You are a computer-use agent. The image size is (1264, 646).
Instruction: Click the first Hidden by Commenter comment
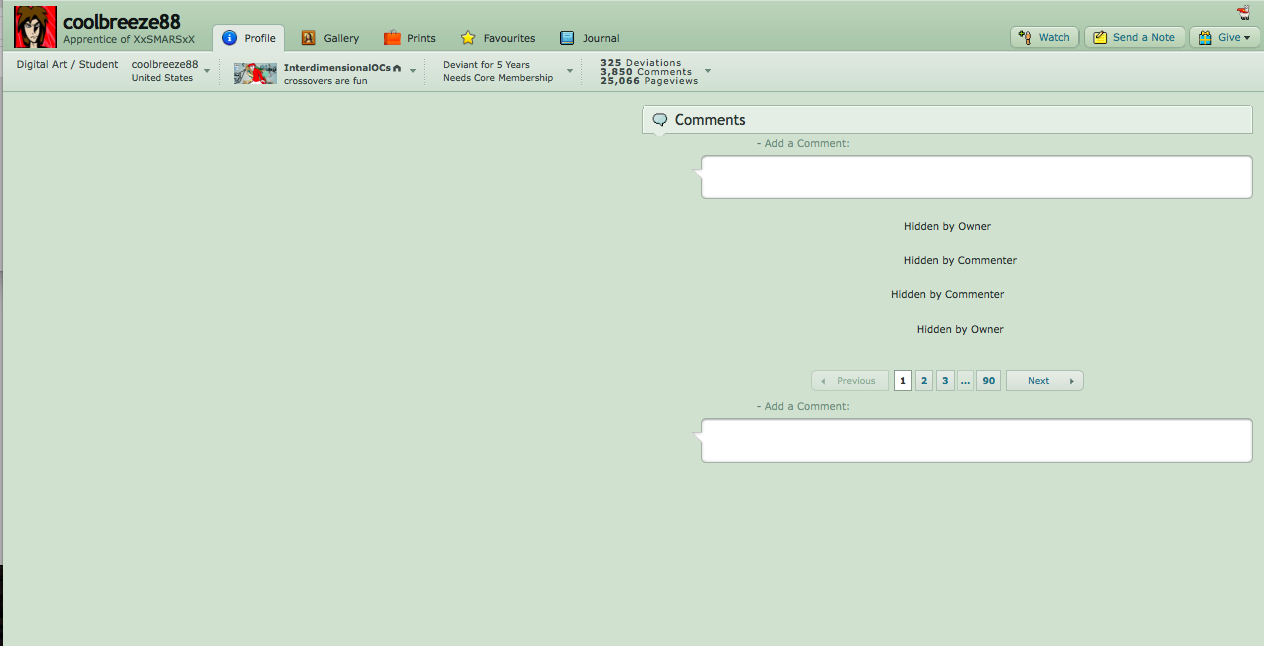[960, 260]
